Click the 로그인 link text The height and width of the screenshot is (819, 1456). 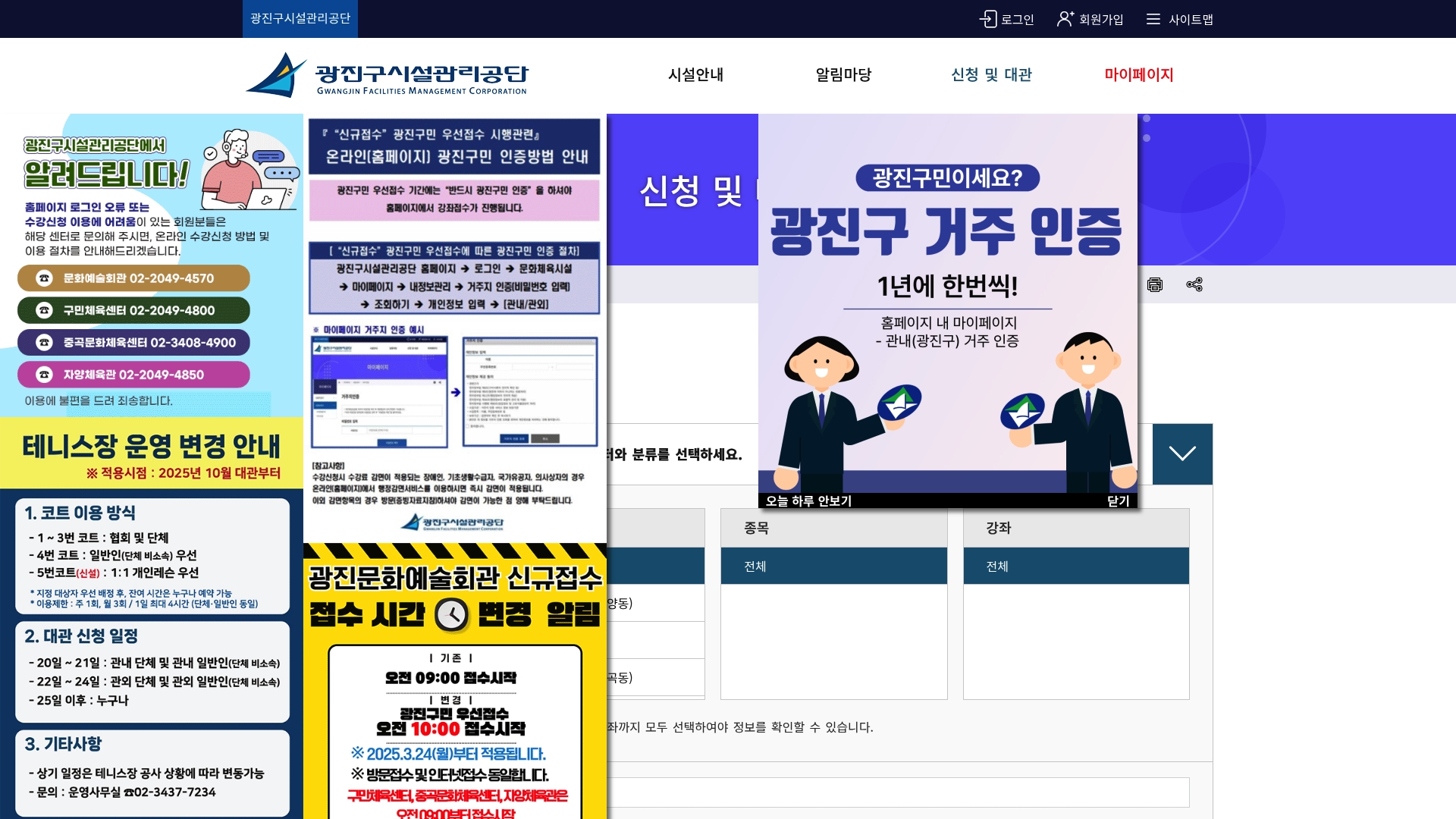[x=1018, y=19]
